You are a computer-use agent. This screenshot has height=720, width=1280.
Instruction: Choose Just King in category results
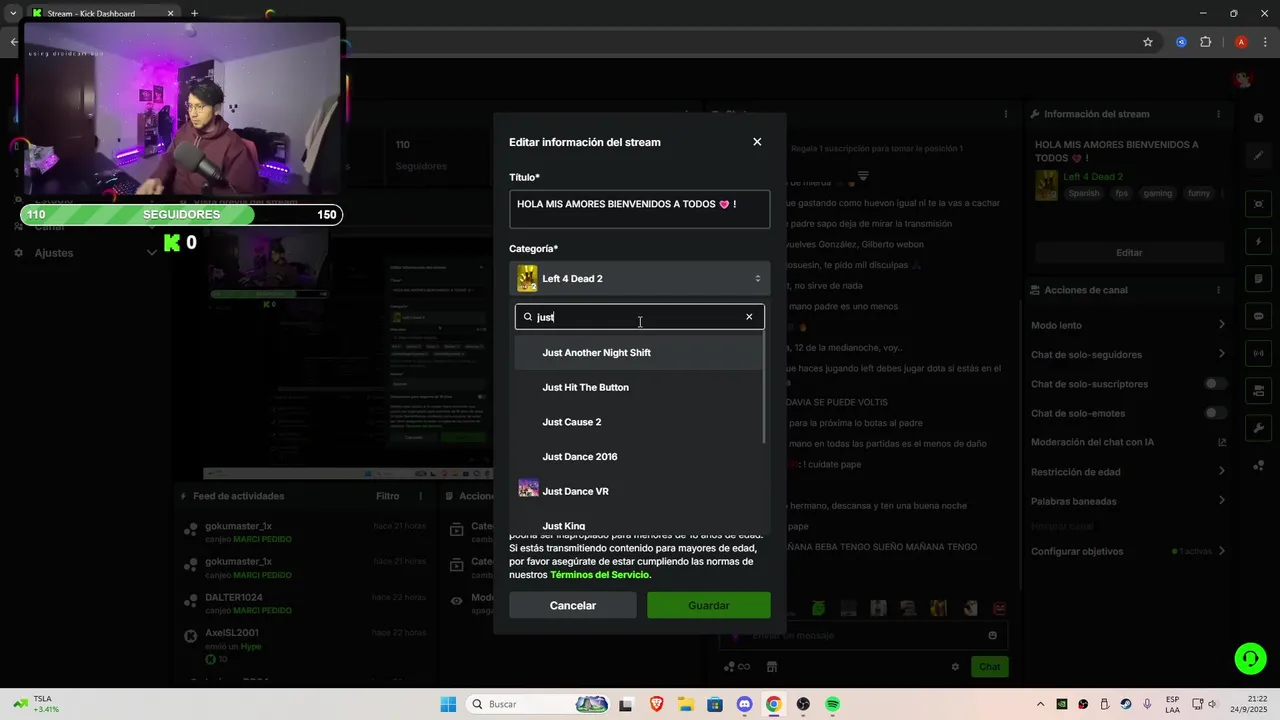click(638, 524)
